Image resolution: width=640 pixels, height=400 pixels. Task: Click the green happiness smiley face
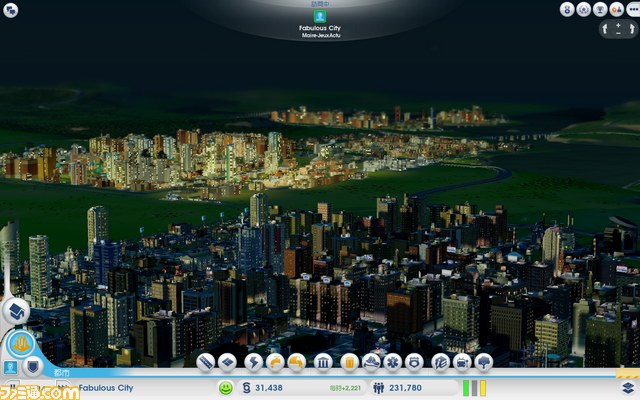(x=225, y=388)
